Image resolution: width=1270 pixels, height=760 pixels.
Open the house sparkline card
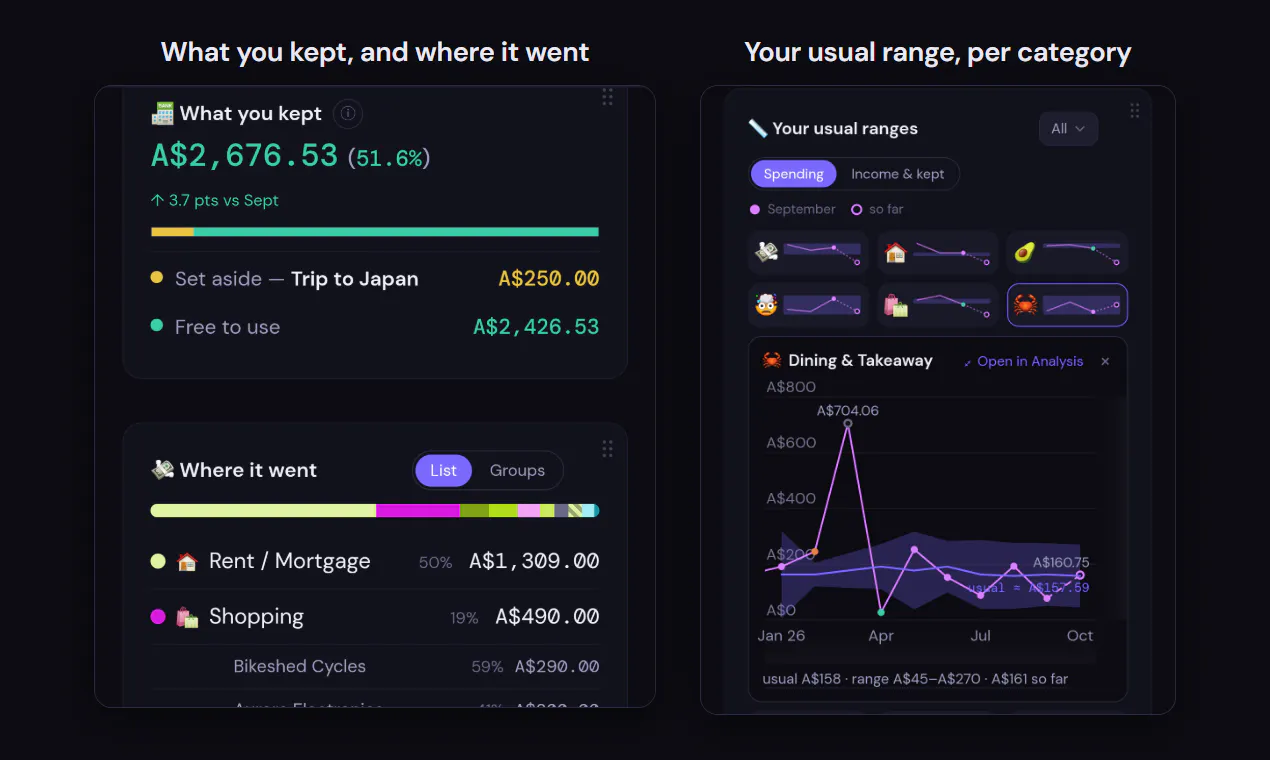938,253
